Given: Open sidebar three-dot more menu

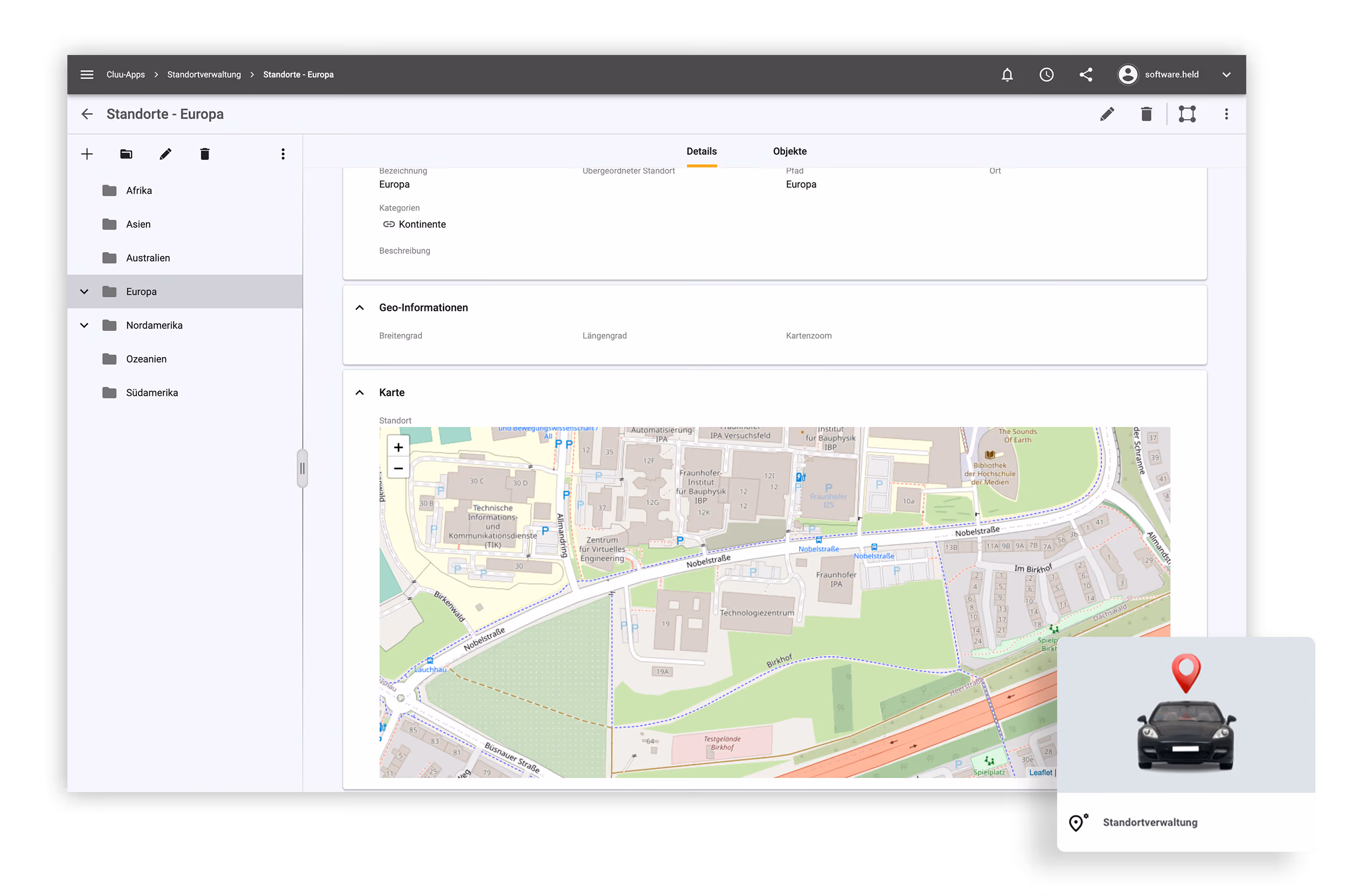Looking at the screenshot, I should pyautogui.click(x=283, y=154).
